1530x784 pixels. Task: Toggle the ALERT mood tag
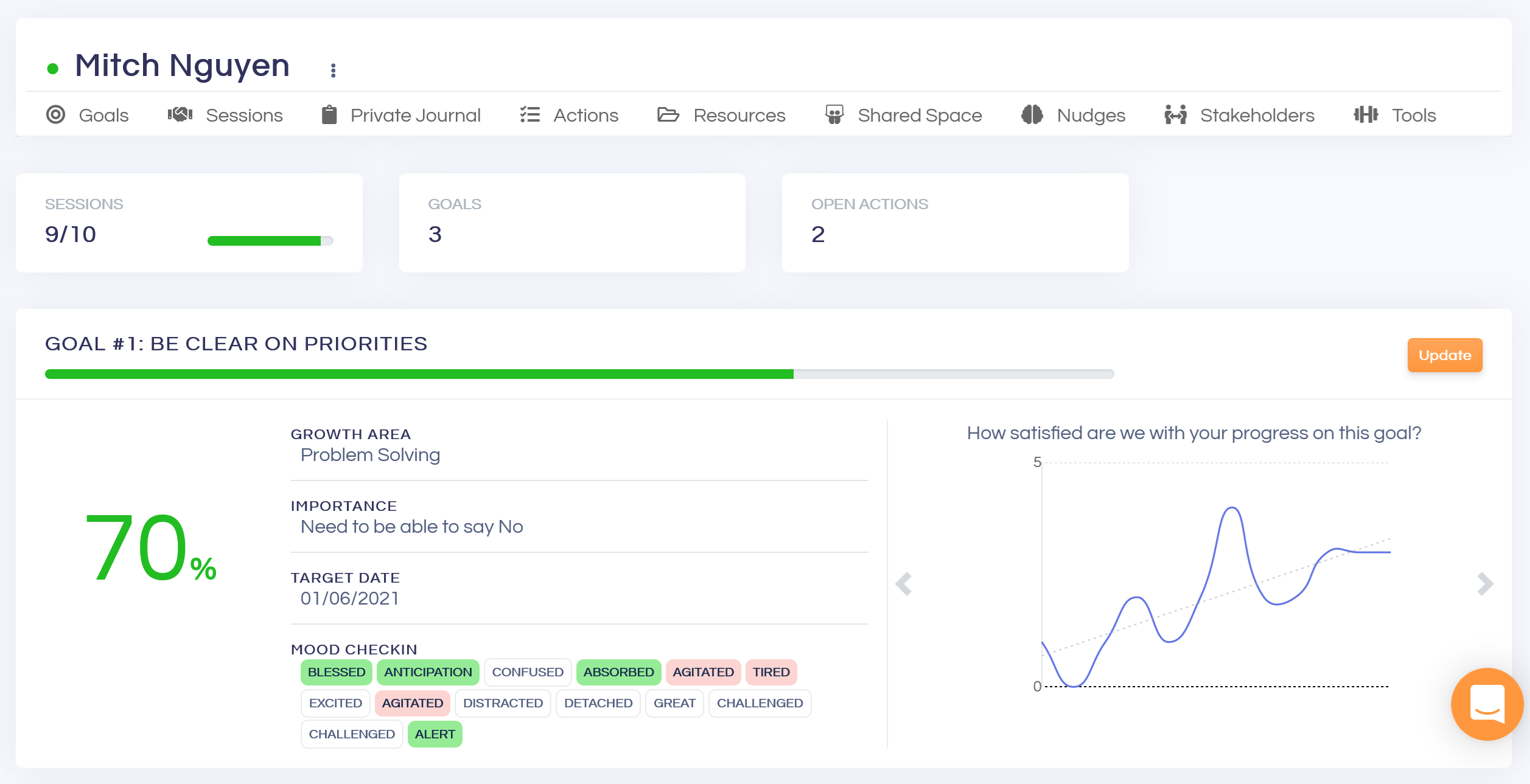pyautogui.click(x=435, y=734)
